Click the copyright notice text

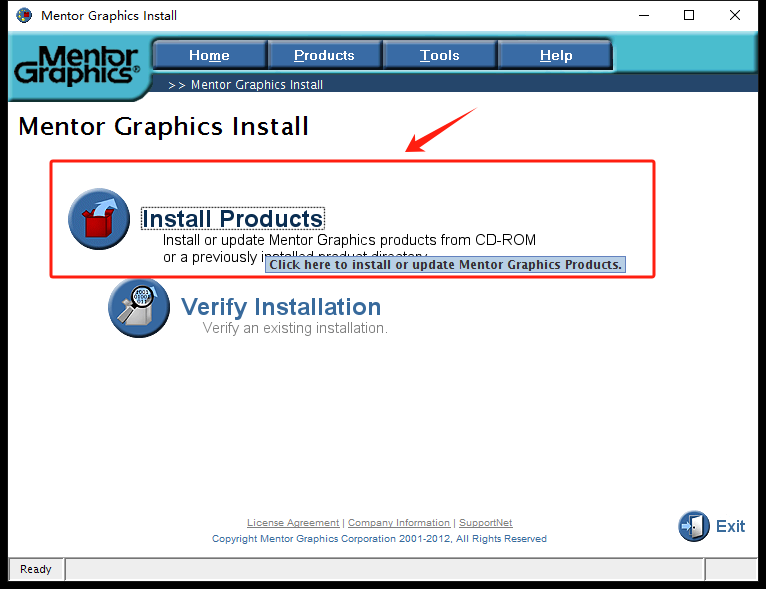(x=379, y=539)
